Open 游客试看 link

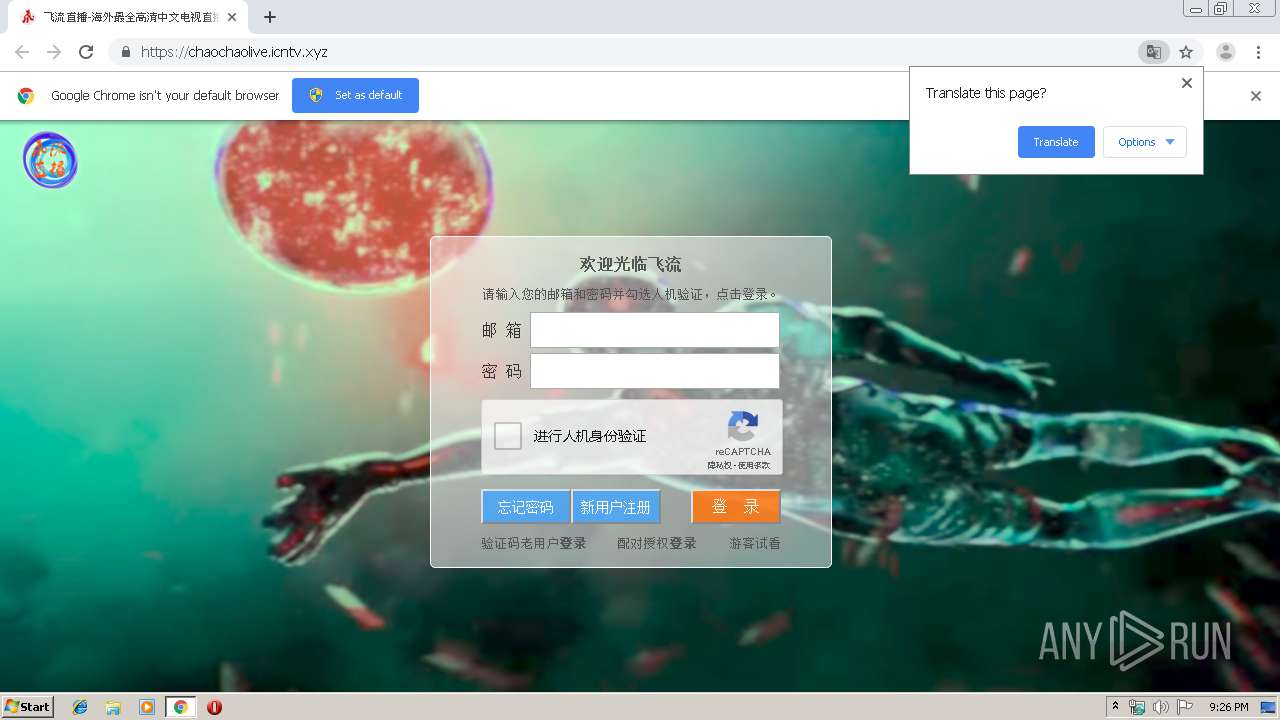(755, 543)
